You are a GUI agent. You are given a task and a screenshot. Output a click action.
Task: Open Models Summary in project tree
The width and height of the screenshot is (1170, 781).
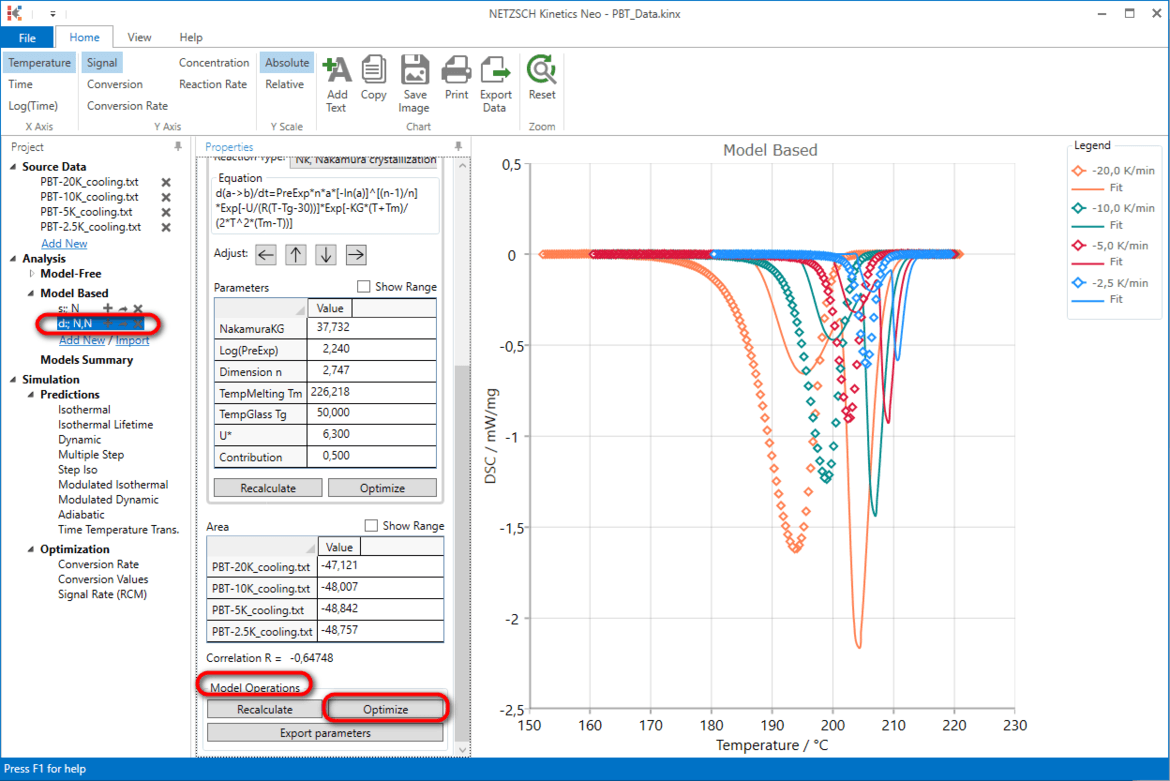point(87,360)
